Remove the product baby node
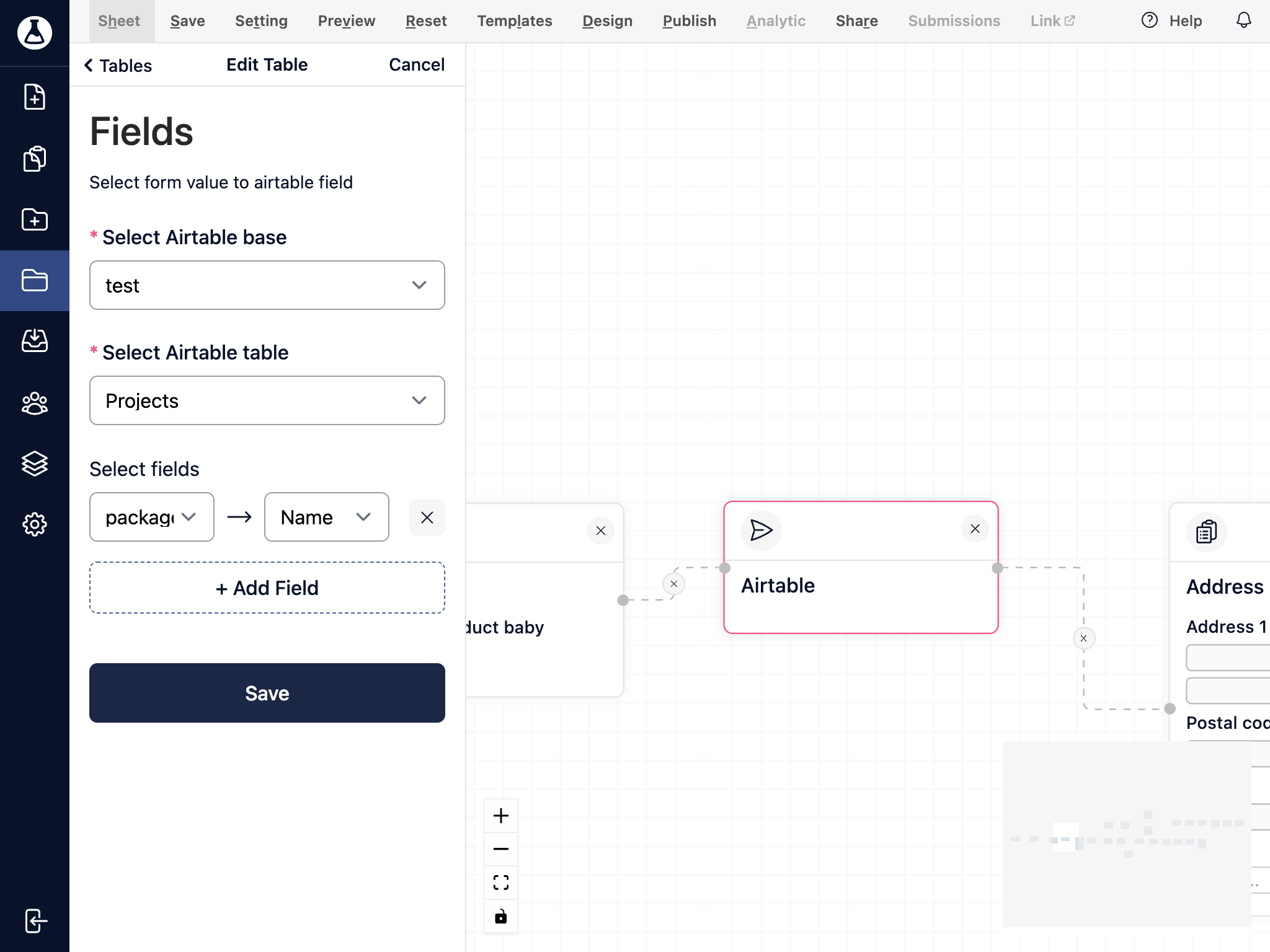1270x952 pixels. click(x=601, y=531)
